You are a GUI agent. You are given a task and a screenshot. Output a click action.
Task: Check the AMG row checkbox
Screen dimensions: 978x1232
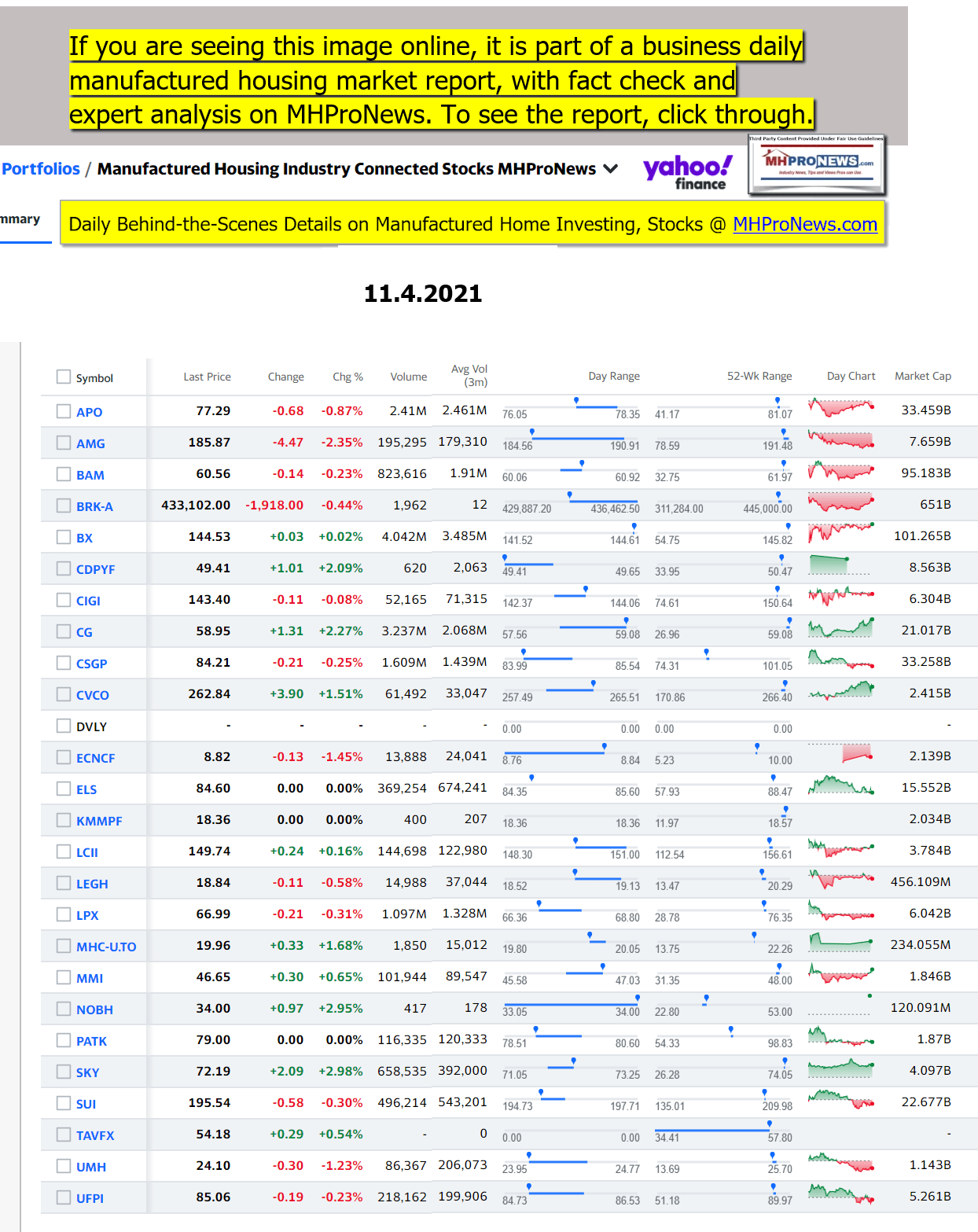click(x=64, y=442)
